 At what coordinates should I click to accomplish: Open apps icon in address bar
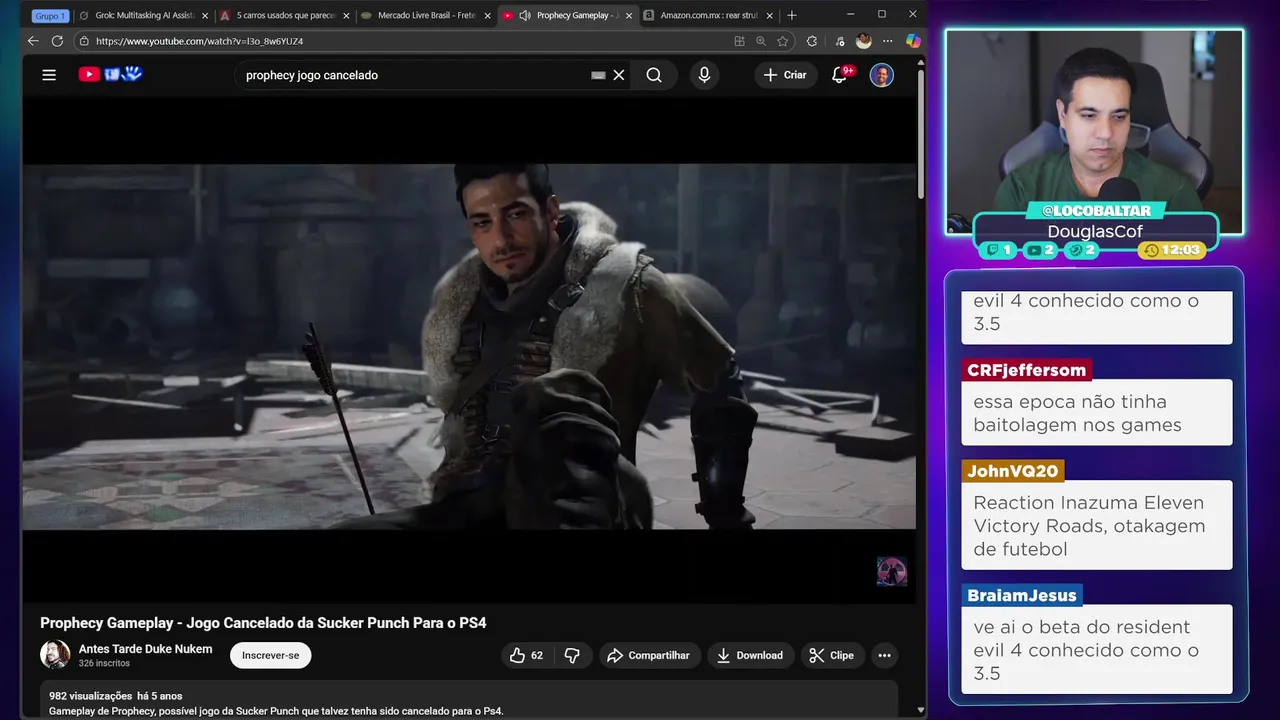[x=739, y=41]
